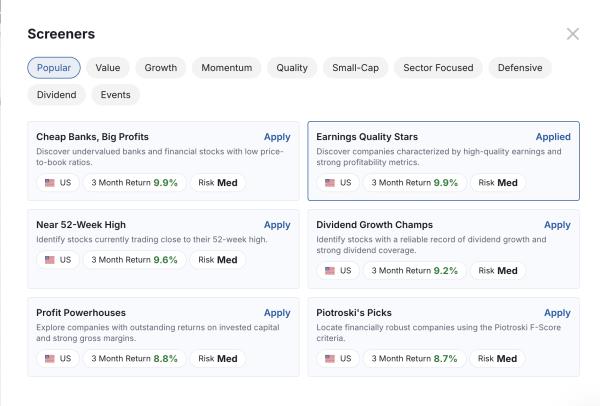Click the US flag in Cheap Banks card
The width and height of the screenshot is (600, 406).
tap(50, 183)
